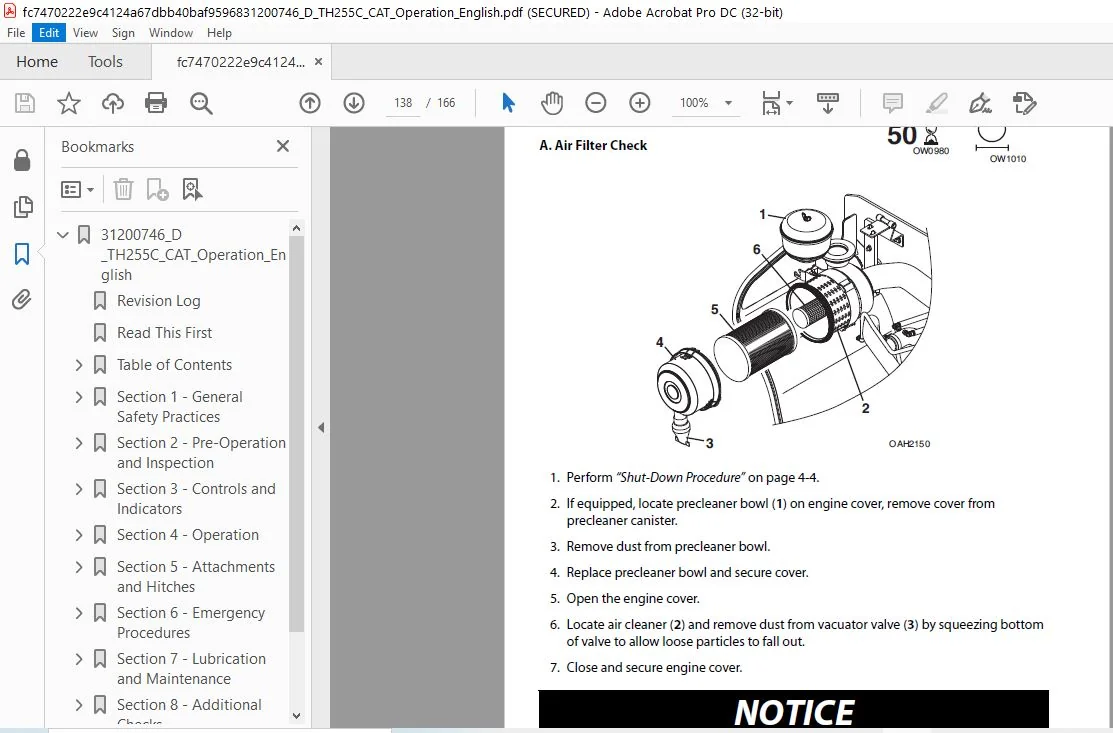The height and width of the screenshot is (733, 1113).
Task: Open the find text magnifier icon
Action: [x=201, y=103]
